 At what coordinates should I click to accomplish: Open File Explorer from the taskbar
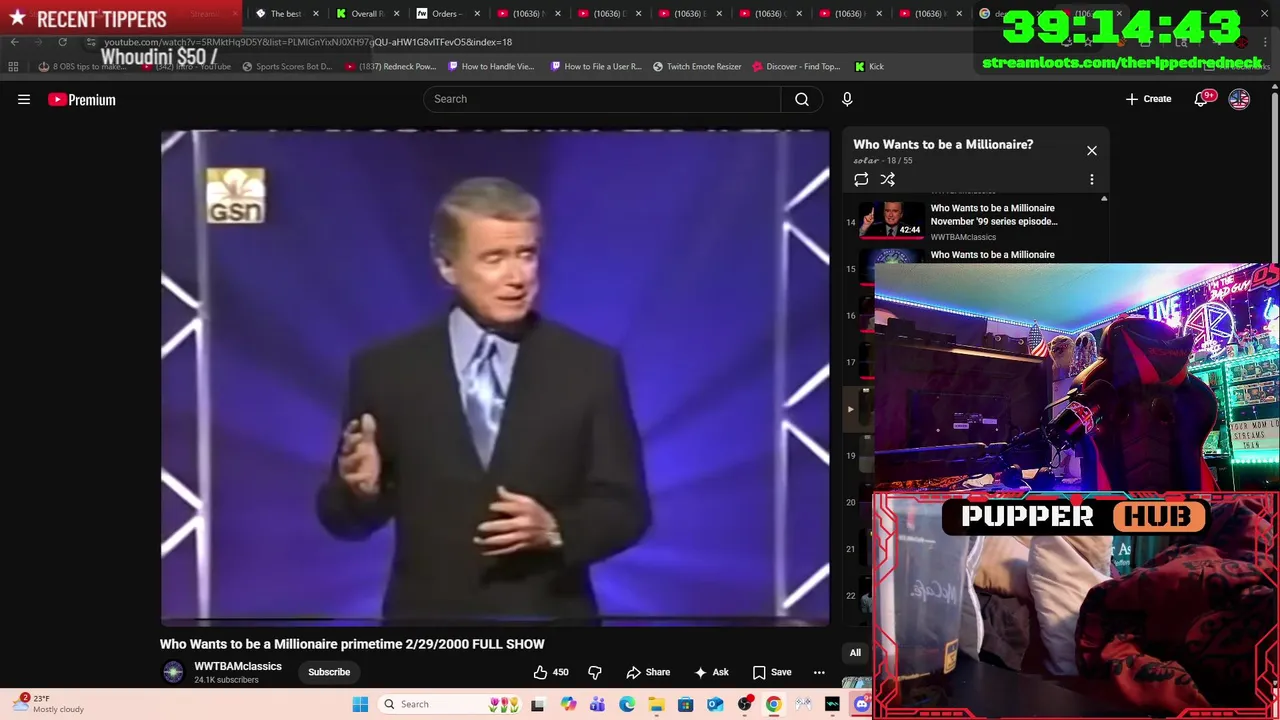click(656, 705)
